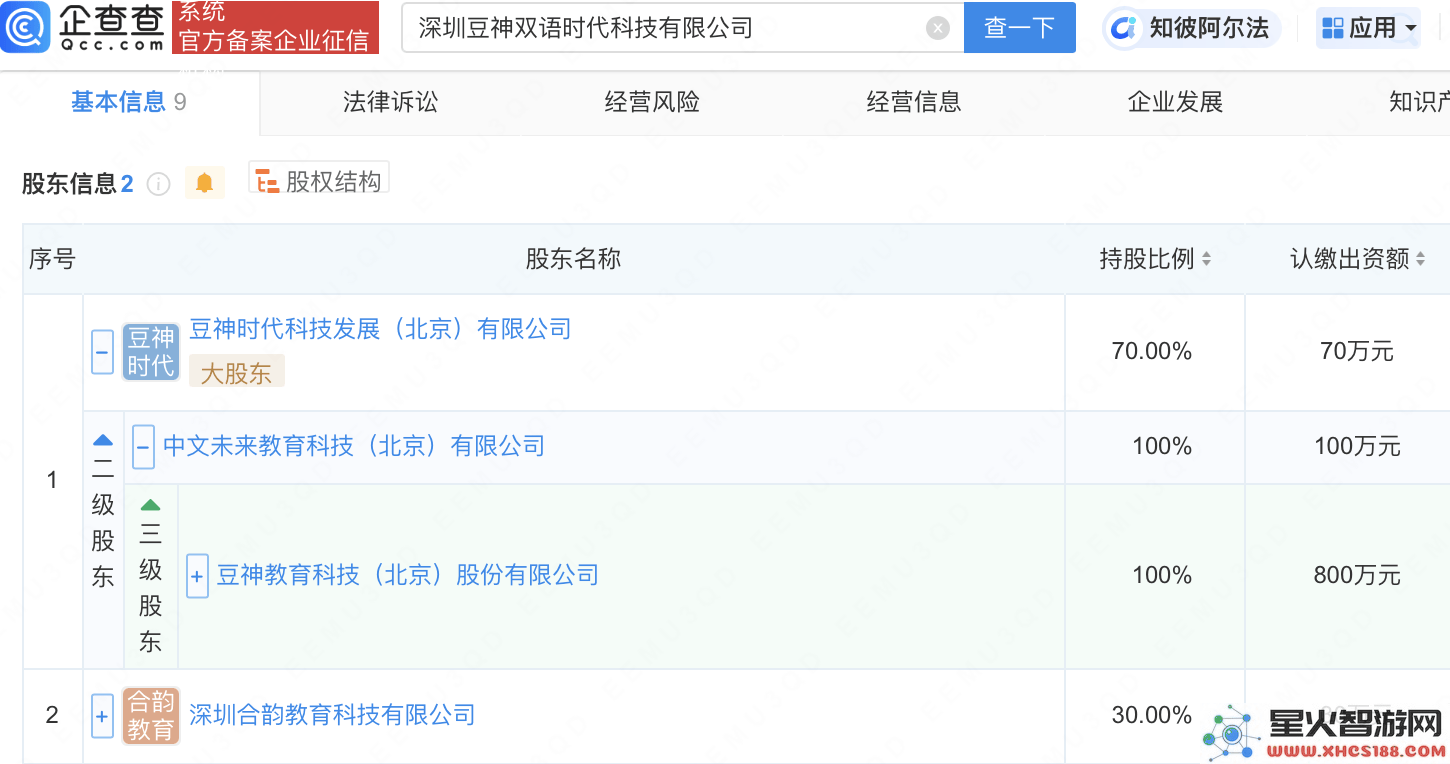This screenshot has height=764, width=1450.
Task: Open the 应用 dropdown menu
Action: click(x=1370, y=28)
